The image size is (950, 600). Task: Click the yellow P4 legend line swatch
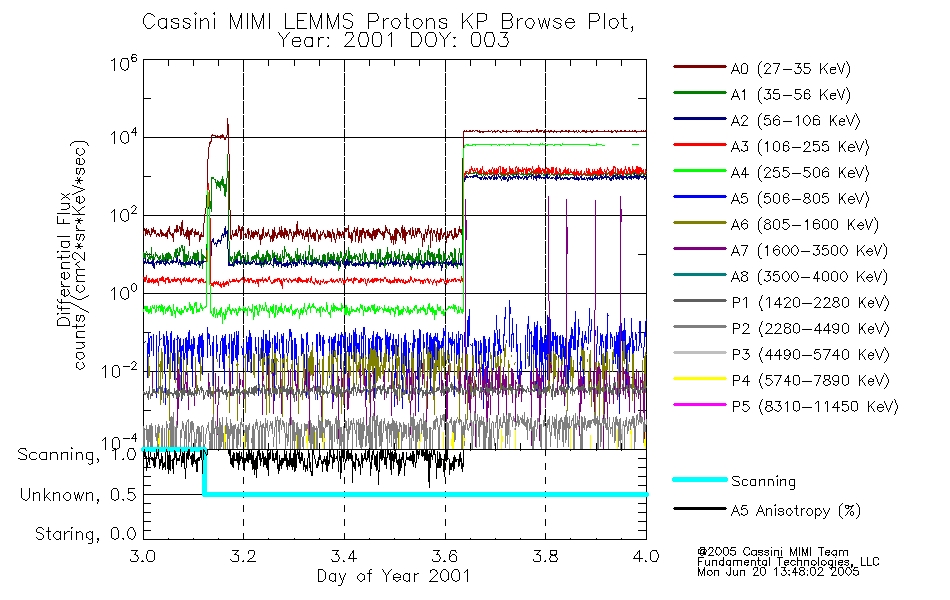pos(699,379)
